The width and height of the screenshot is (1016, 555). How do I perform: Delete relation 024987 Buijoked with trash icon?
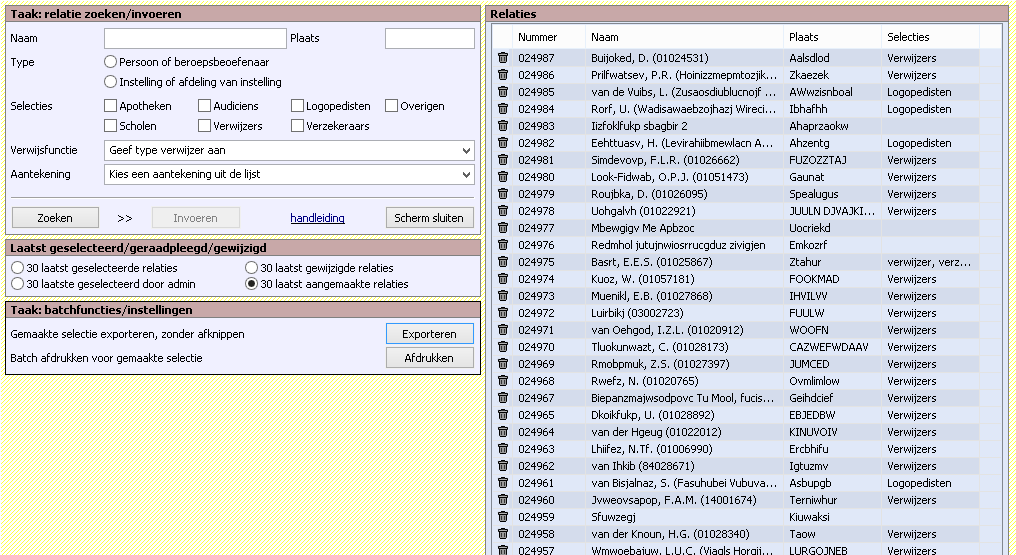503,58
